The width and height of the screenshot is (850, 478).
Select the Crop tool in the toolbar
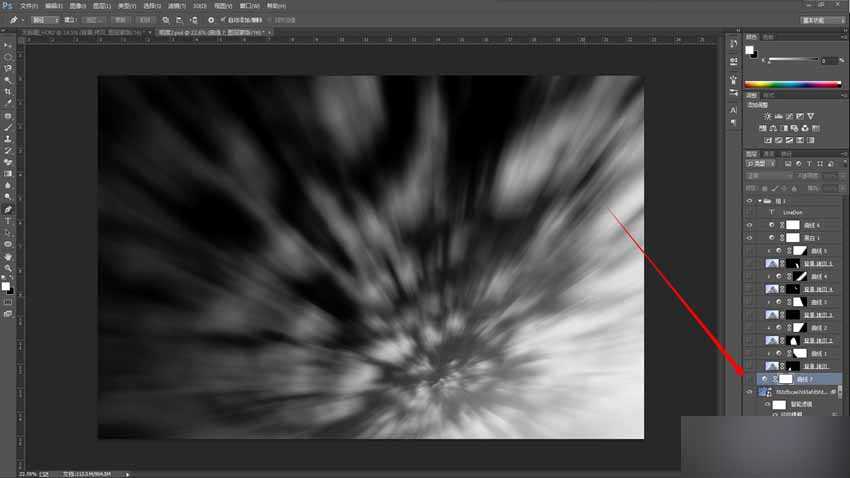click(x=8, y=91)
